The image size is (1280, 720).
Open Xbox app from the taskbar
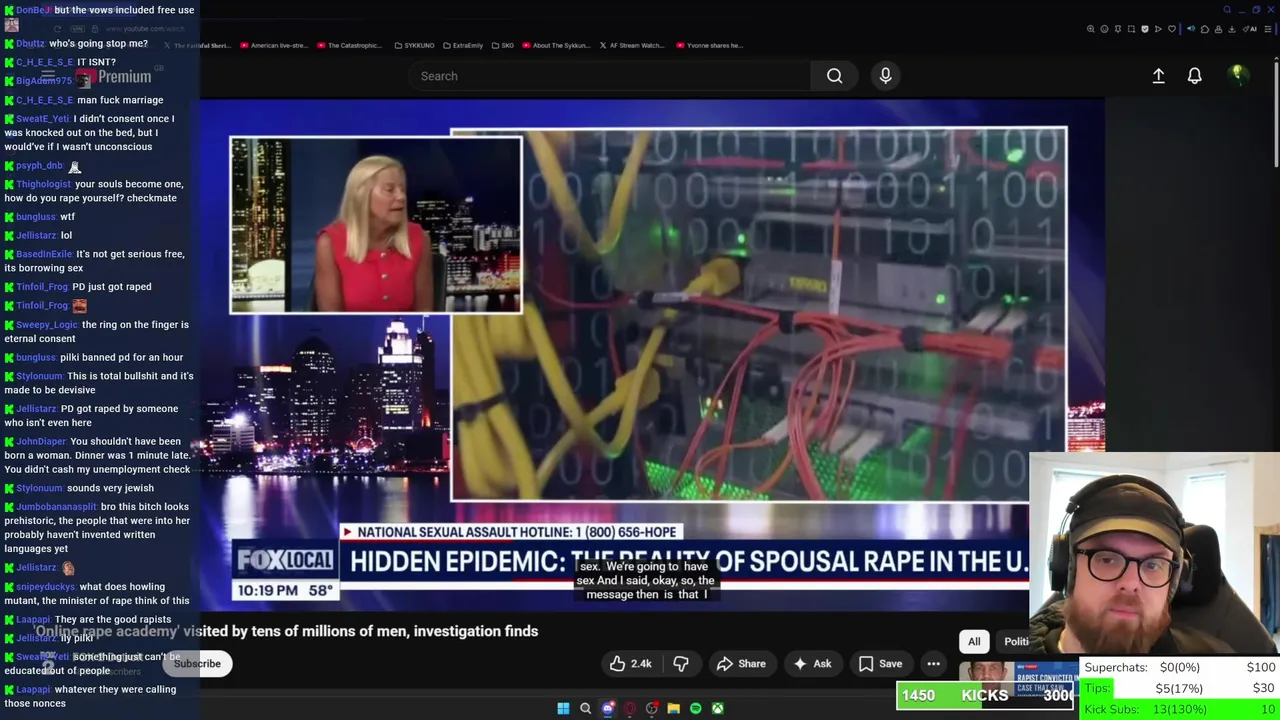click(x=717, y=709)
